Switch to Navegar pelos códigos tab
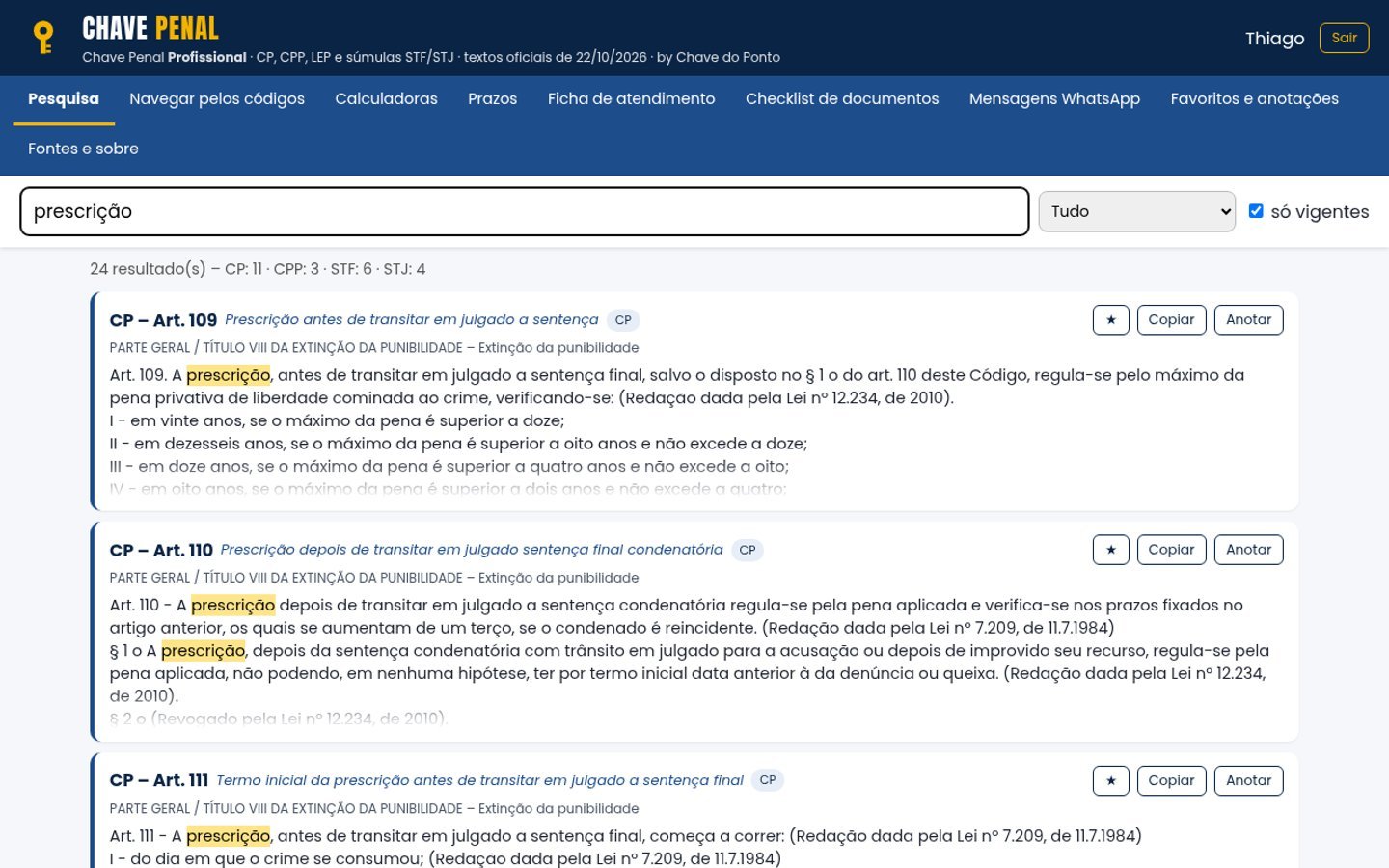The image size is (1389, 868). [x=217, y=99]
